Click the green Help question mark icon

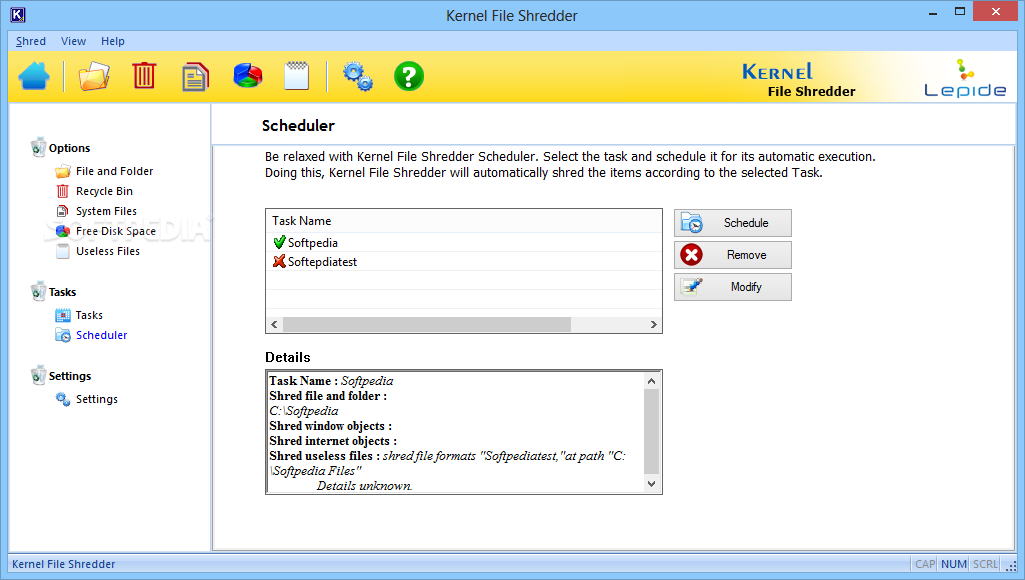[409, 76]
